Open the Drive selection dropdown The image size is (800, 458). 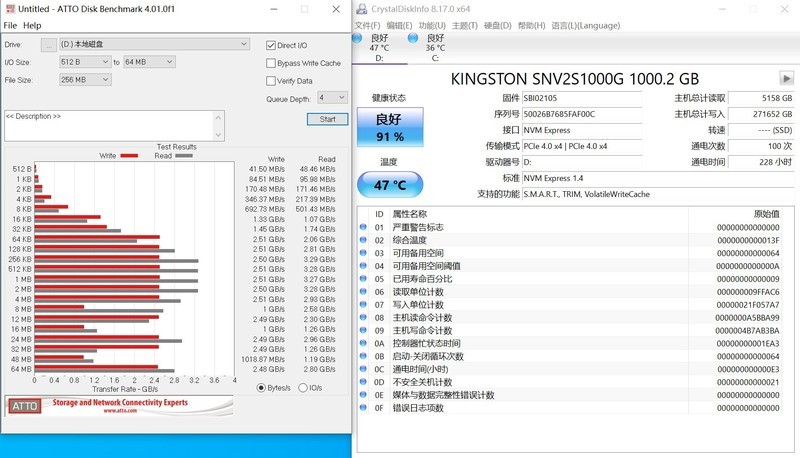(x=155, y=44)
